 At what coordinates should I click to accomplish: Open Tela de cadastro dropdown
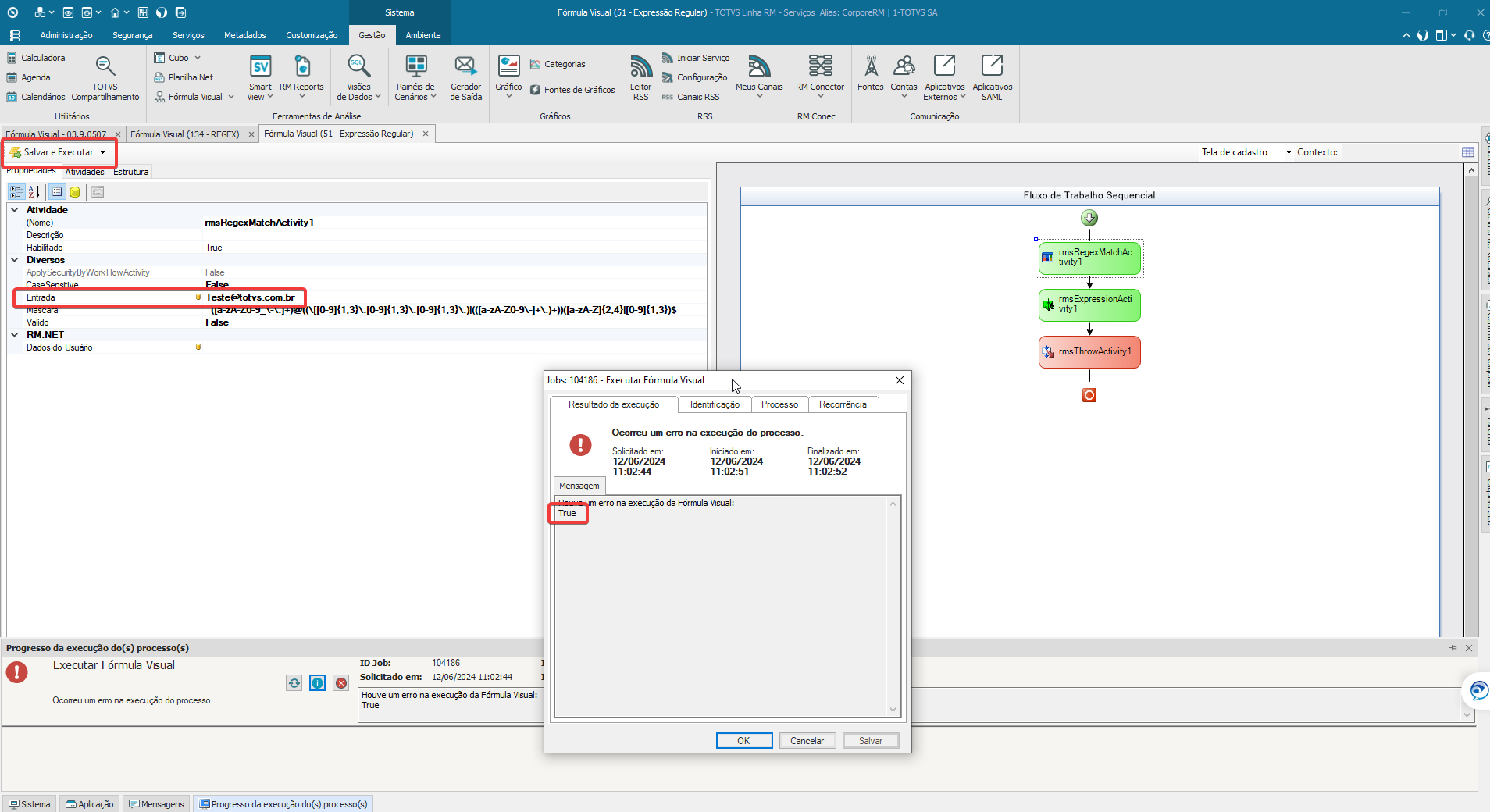tap(1289, 153)
